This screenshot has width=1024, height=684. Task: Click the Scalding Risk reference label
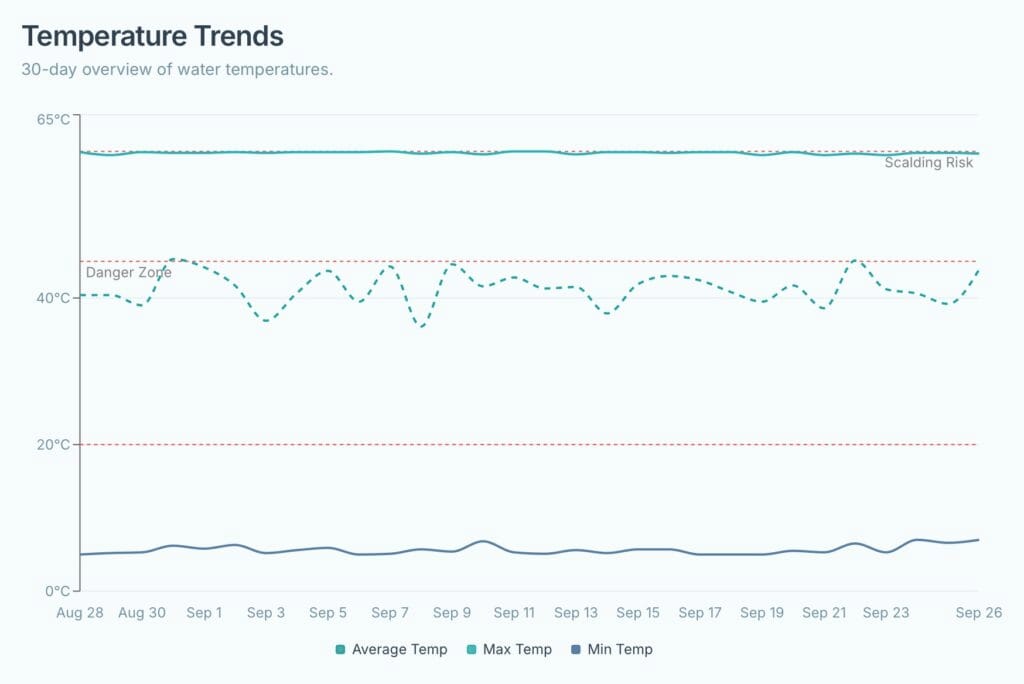(928, 163)
